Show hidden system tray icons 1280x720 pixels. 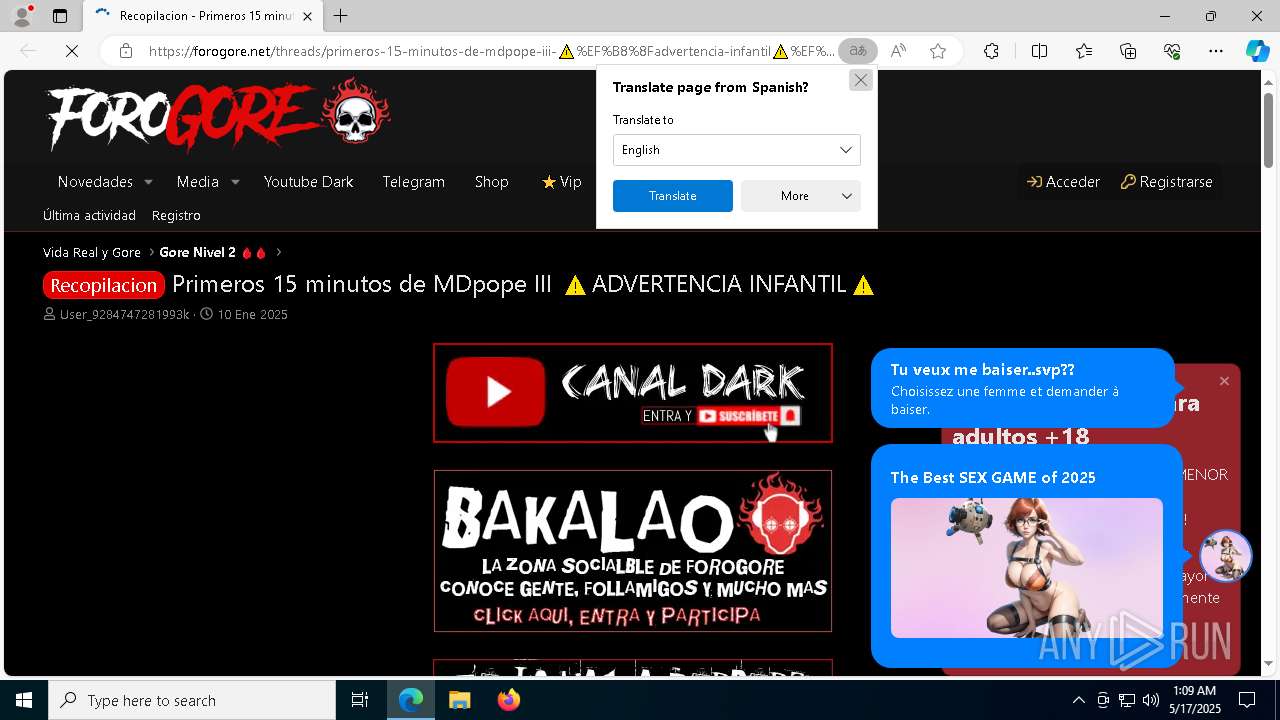1078,700
